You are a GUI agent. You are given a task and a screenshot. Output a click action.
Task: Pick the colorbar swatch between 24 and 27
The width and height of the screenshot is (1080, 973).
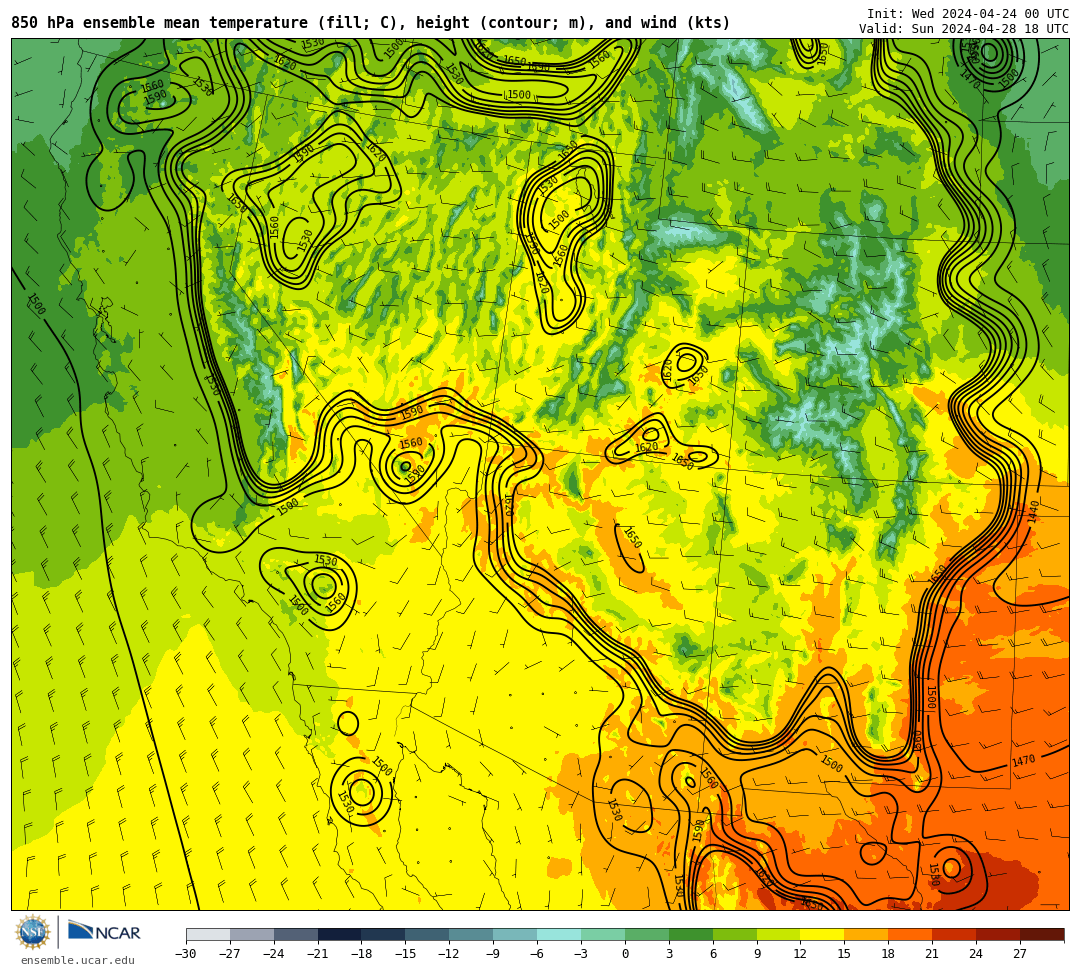tap(999, 934)
